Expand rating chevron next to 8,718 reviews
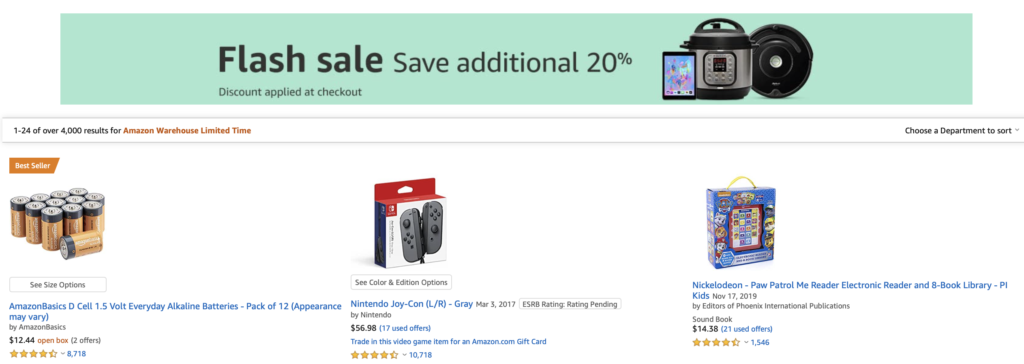Screen dimensions: 1024x364 (63, 354)
